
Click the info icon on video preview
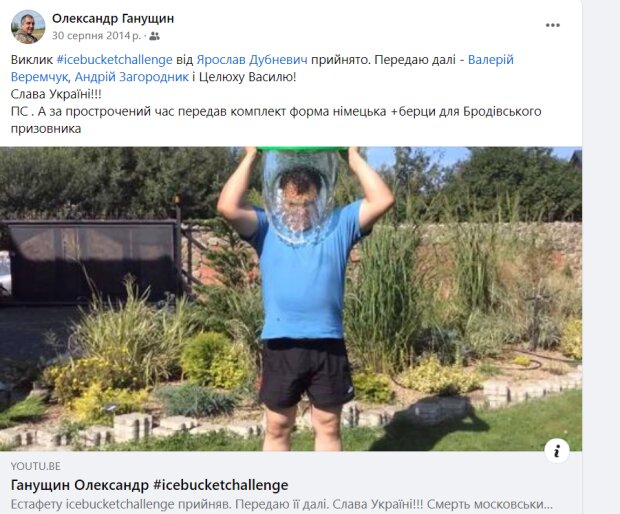pyautogui.click(x=557, y=451)
